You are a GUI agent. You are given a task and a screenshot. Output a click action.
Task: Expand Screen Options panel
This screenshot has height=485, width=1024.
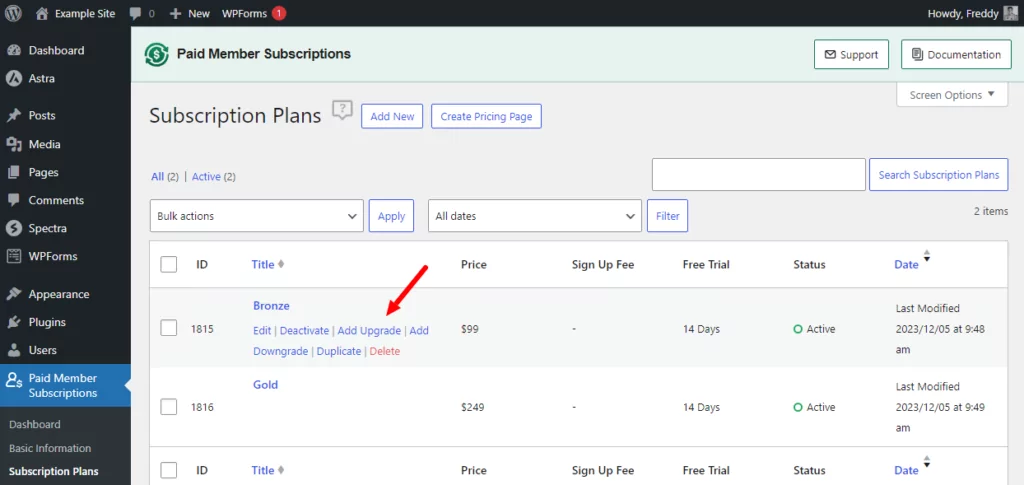pyautogui.click(x=952, y=95)
